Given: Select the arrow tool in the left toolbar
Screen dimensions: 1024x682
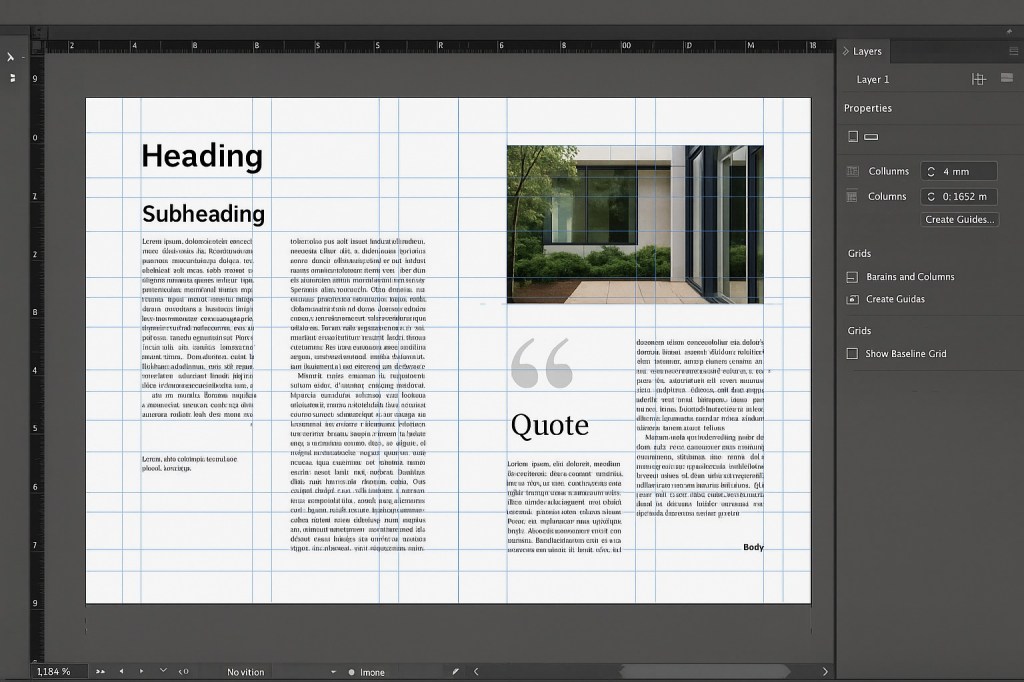Looking at the screenshot, I should point(10,57).
